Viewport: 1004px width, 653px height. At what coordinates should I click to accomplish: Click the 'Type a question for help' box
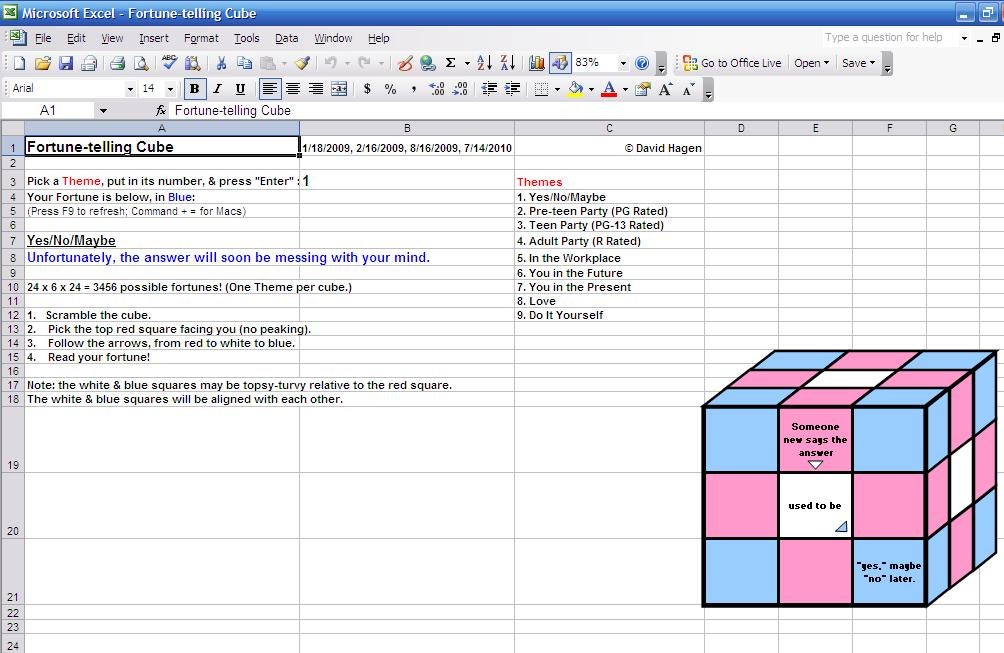pyautogui.click(x=888, y=38)
